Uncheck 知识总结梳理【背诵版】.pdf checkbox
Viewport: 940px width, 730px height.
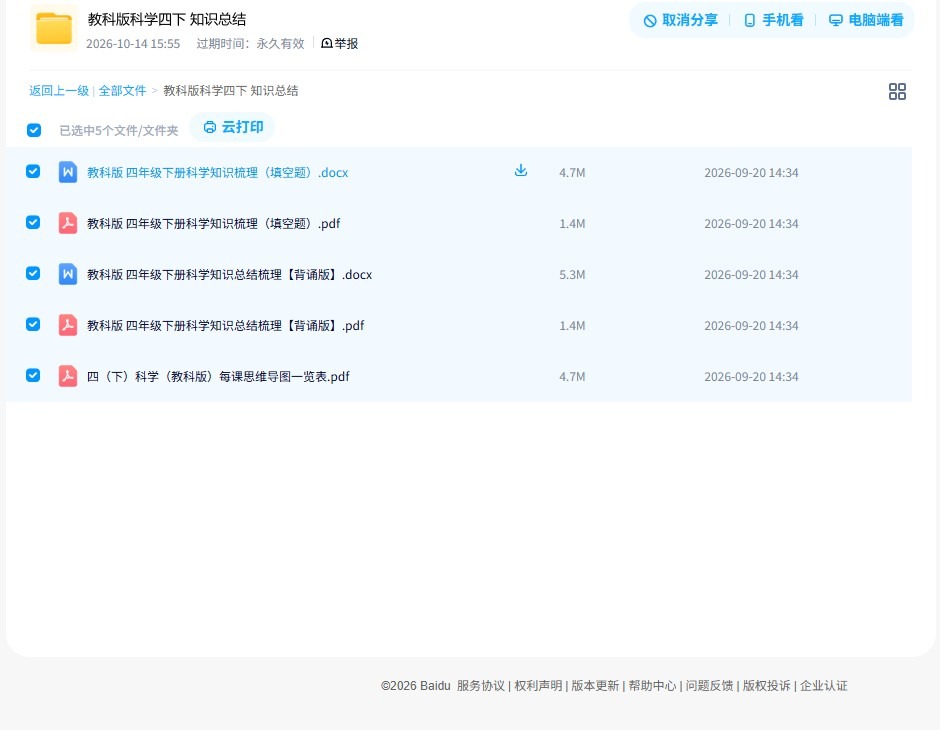coord(33,324)
